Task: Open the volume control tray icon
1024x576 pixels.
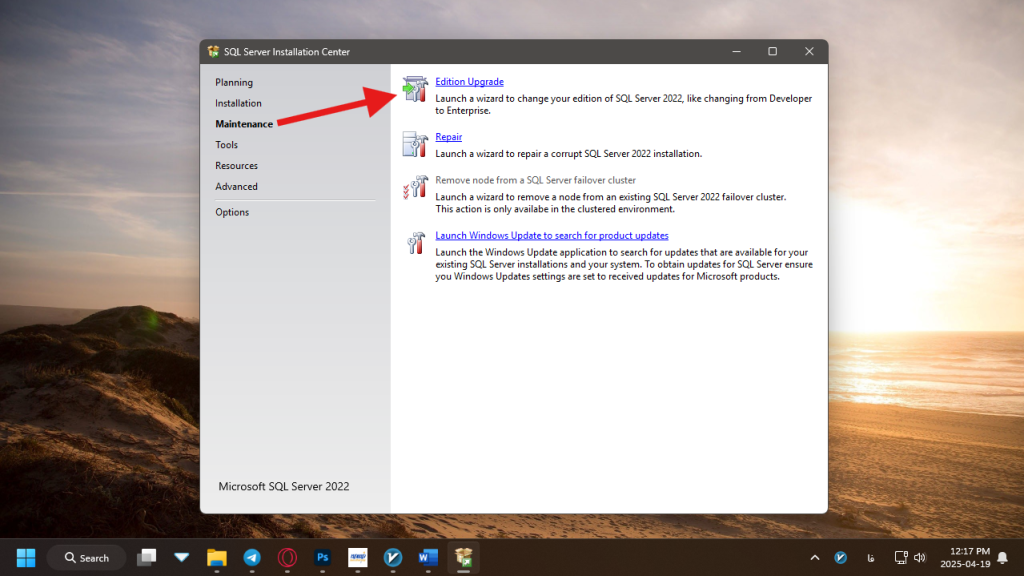Action: click(x=920, y=558)
